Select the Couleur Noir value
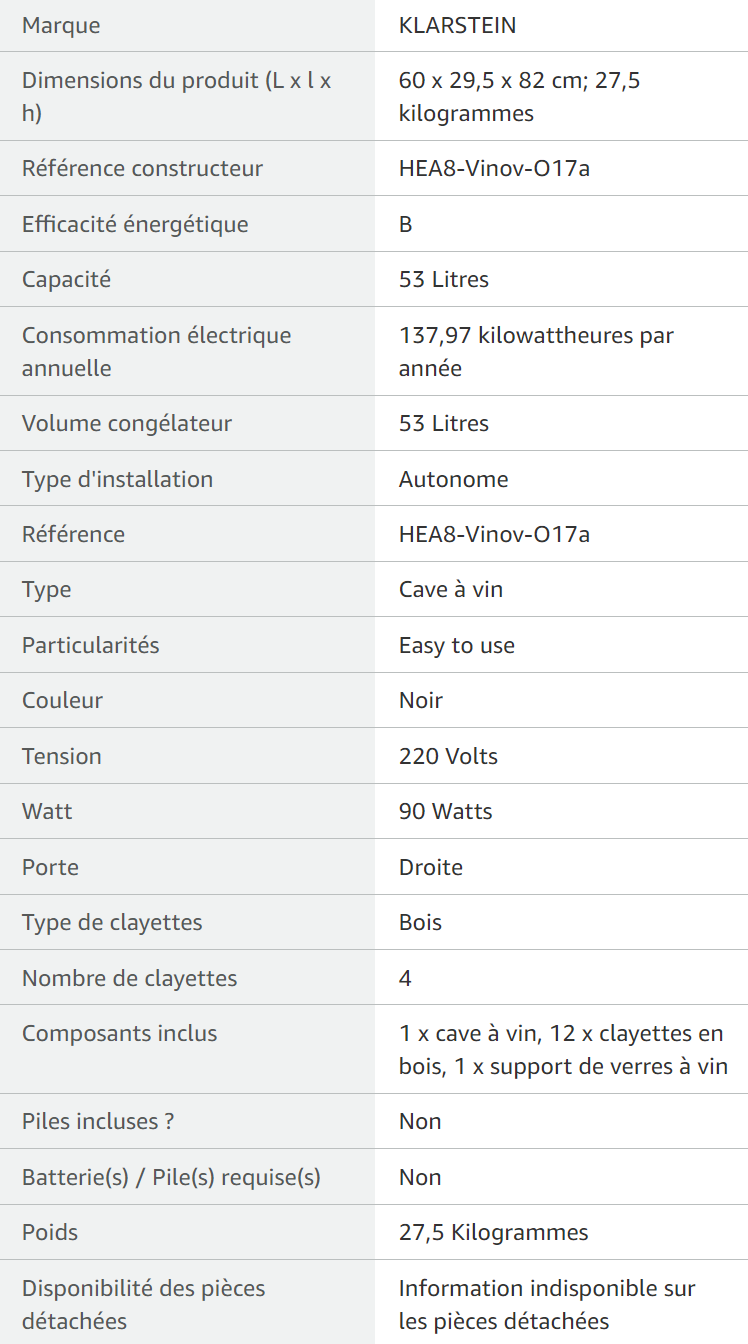This screenshot has width=748, height=1344. click(x=421, y=700)
